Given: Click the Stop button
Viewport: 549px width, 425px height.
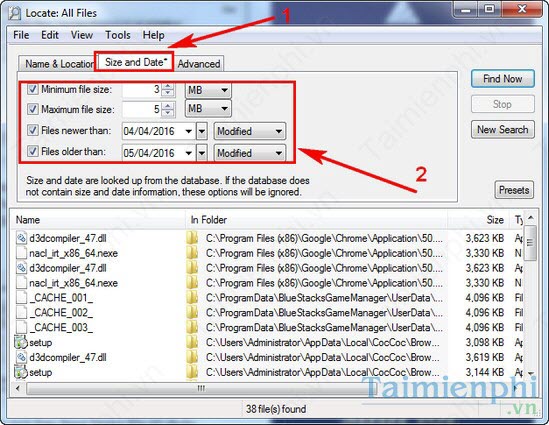Looking at the screenshot, I should click(x=502, y=104).
